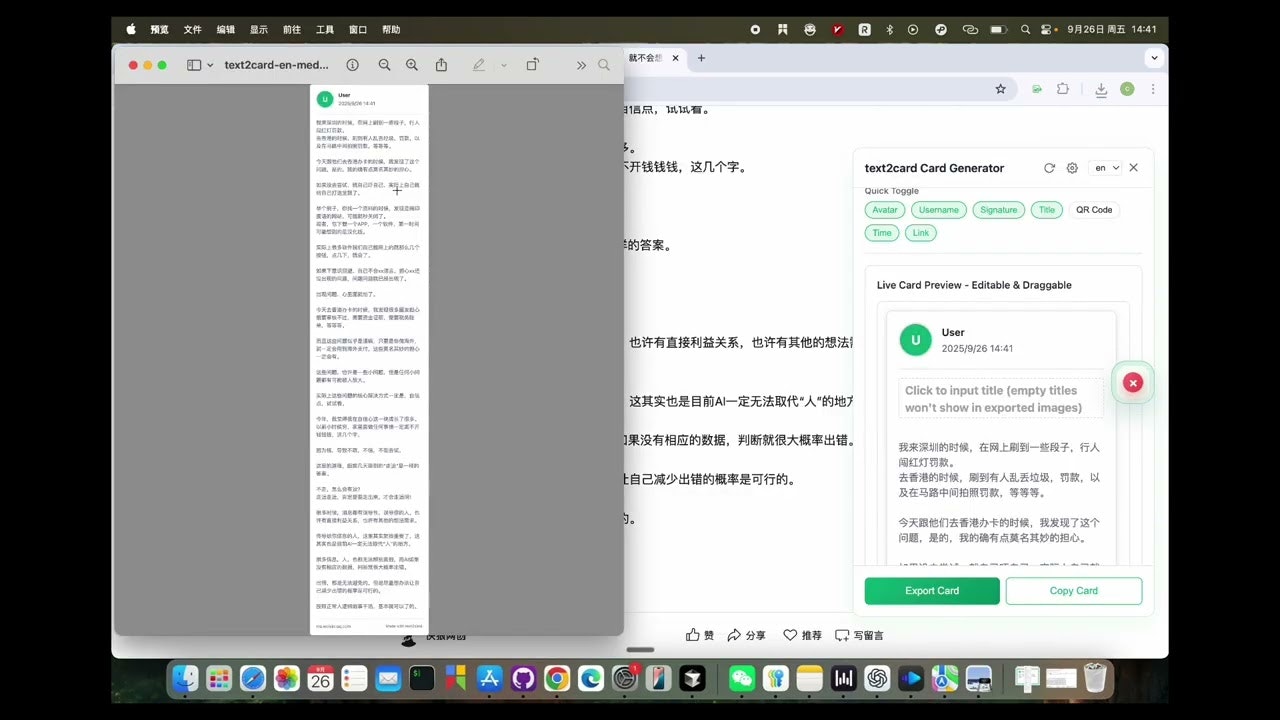The image size is (1280, 720).
Task: Toggle the Title option
Action: pos(1047,210)
